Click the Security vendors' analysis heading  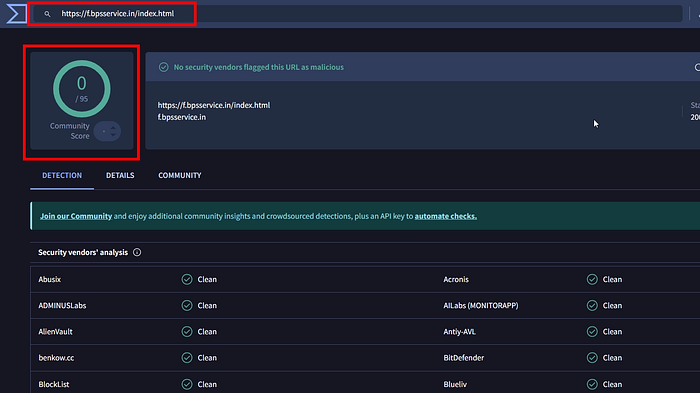[83, 252]
